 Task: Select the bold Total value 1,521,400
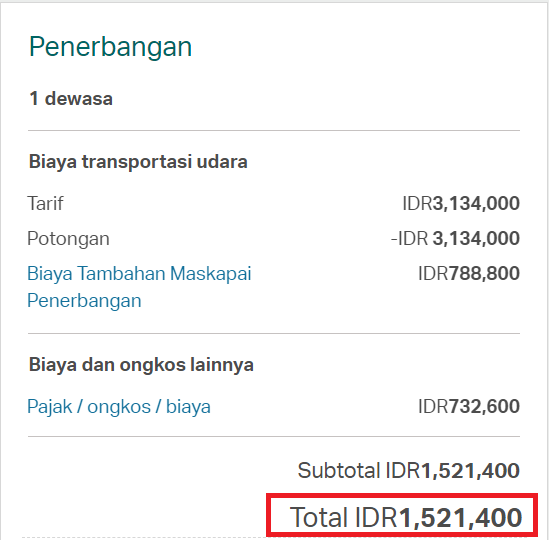click(x=460, y=518)
